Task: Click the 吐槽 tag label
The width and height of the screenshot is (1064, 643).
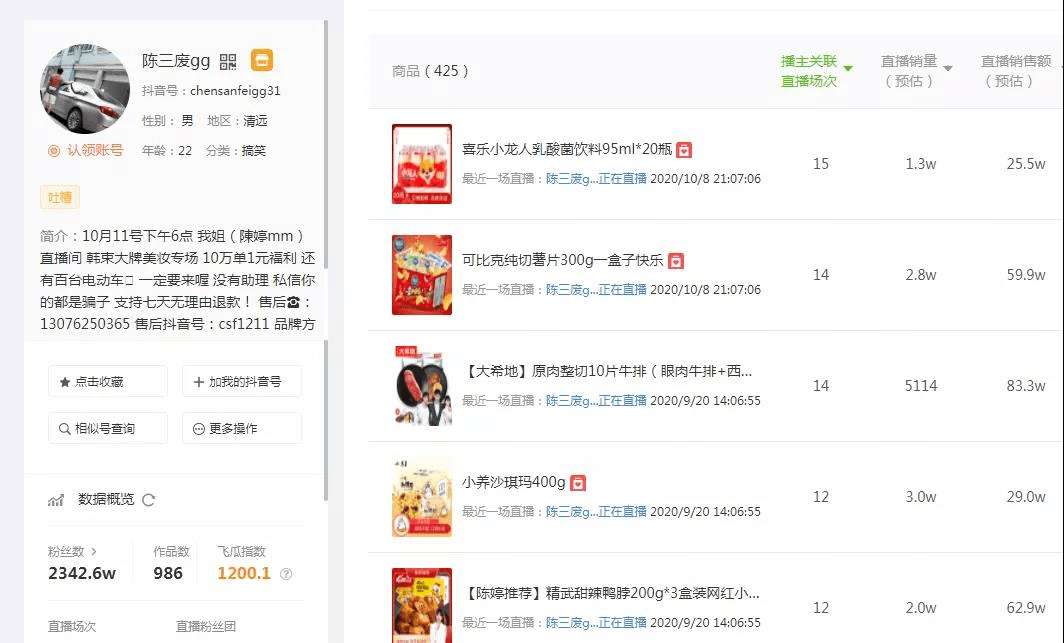Action: point(58,197)
